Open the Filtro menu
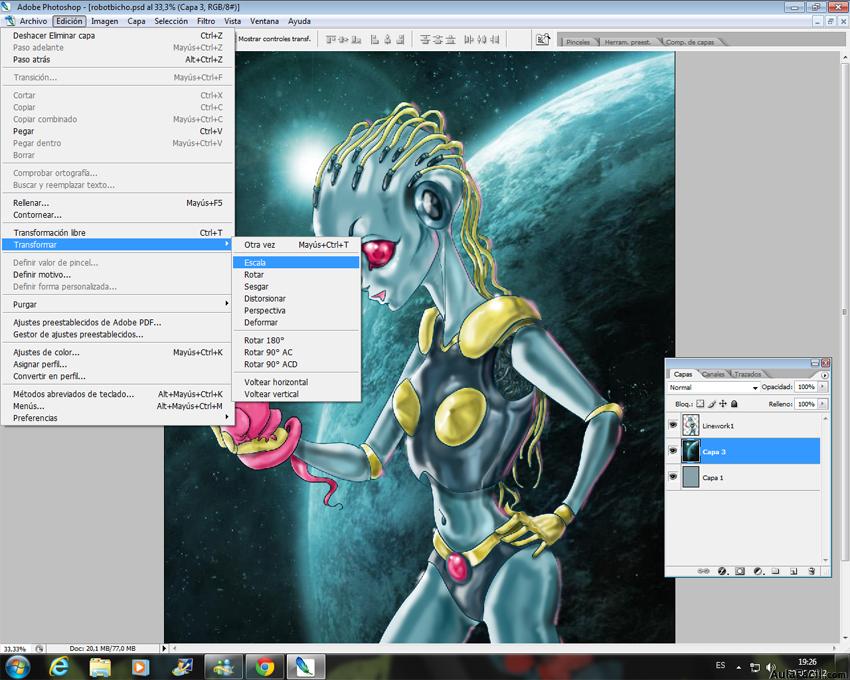Screen dimensions: 850x680 pos(205,21)
